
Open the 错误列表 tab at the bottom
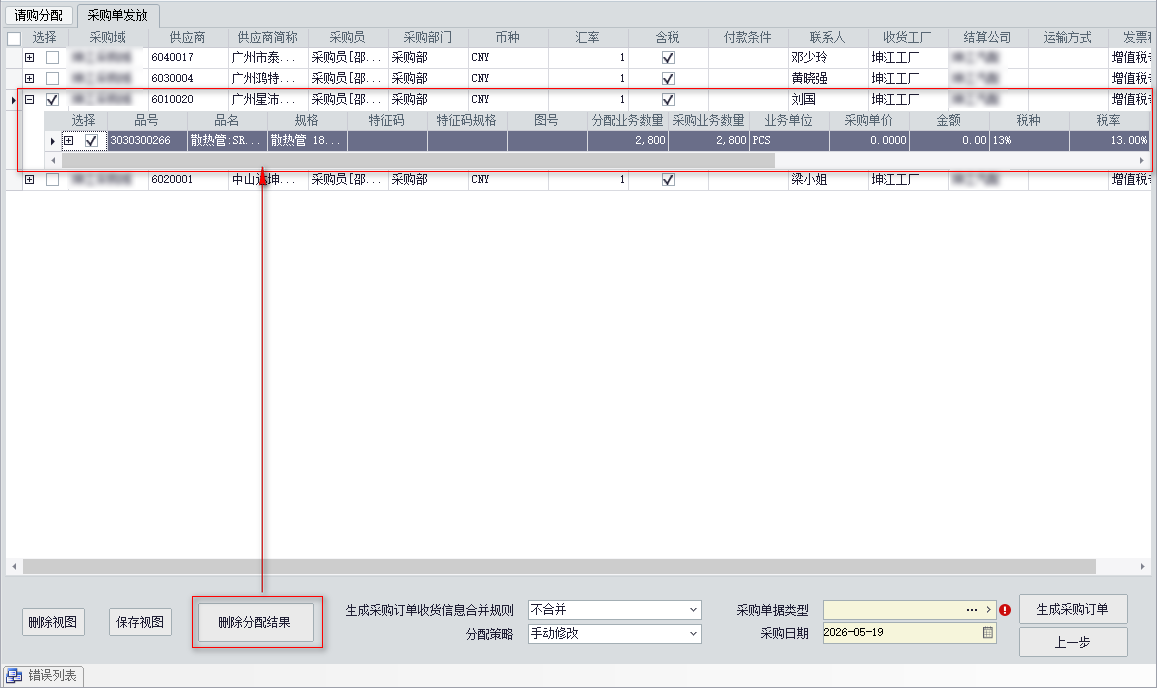pos(44,675)
